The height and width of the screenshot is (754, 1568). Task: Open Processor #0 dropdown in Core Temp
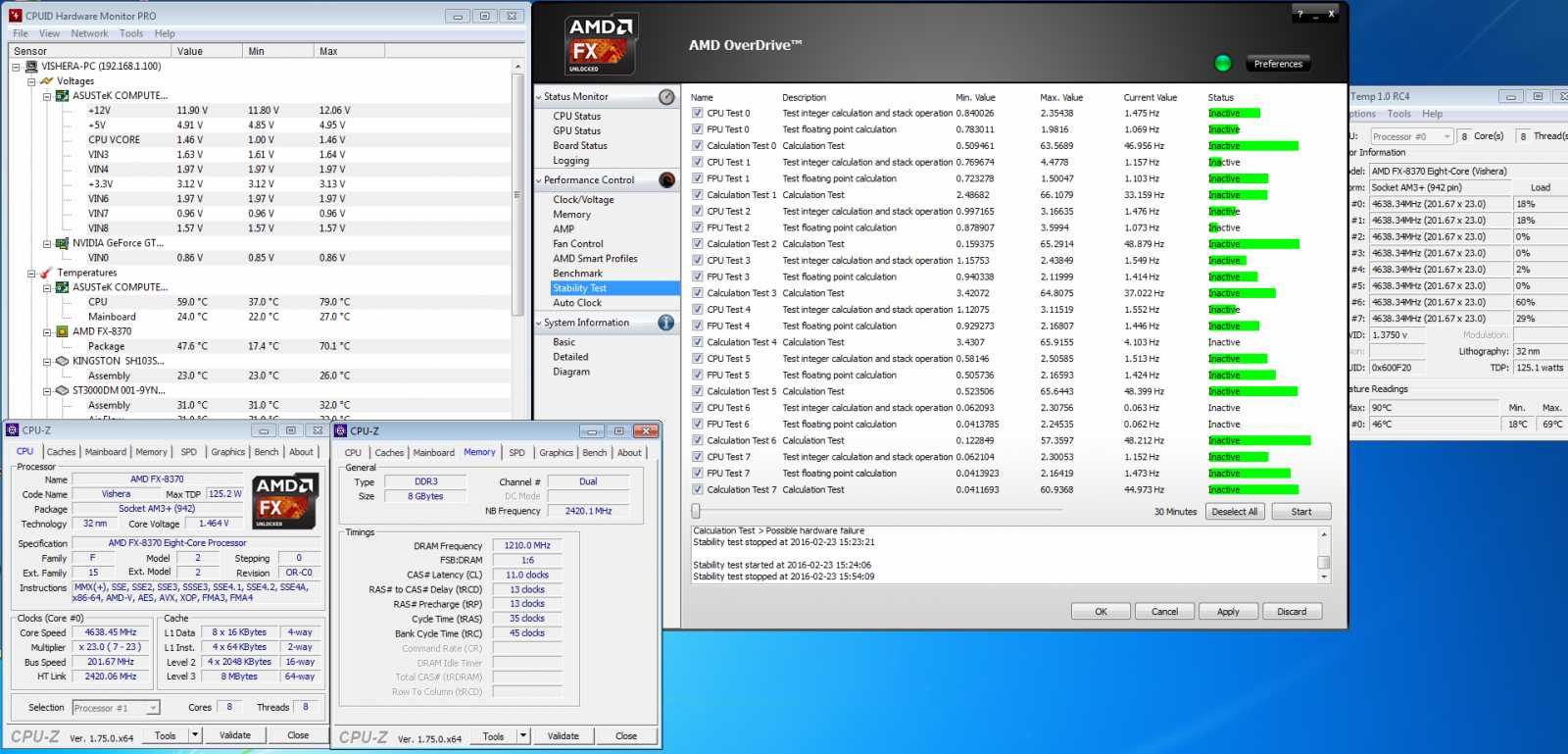click(x=1446, y=136)
